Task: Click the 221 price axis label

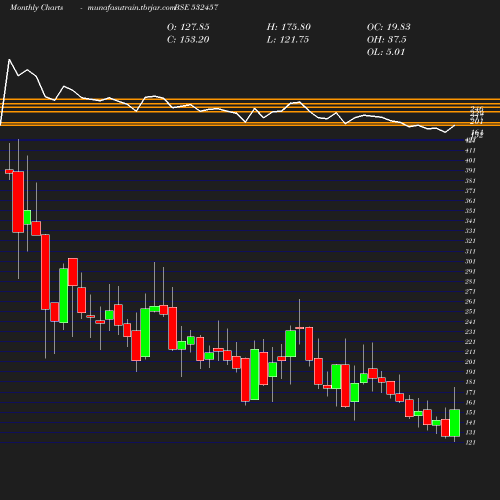Action: [x=470, y=342]
